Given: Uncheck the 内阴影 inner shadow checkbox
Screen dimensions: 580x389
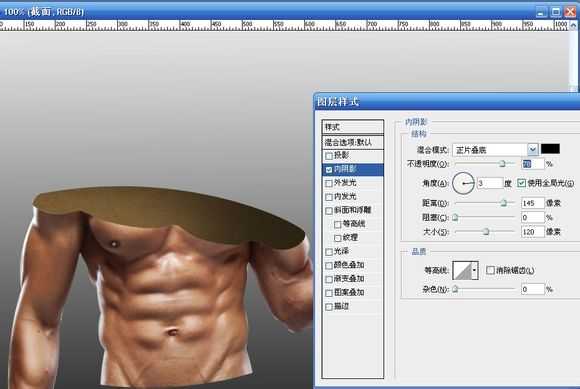Looking at the screenshot, I should coord(328,170).
